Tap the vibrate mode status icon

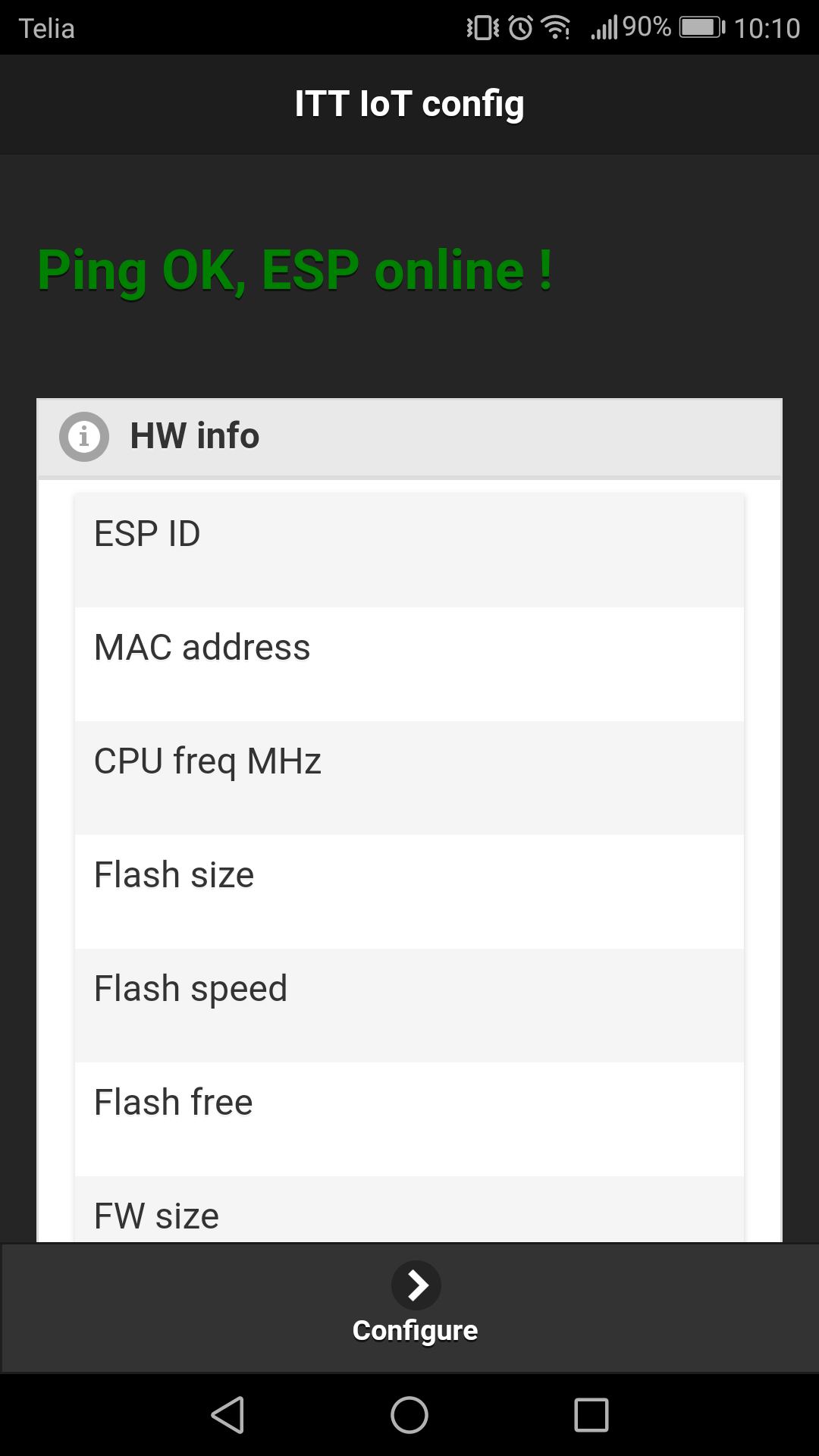[x=482, y=28]
